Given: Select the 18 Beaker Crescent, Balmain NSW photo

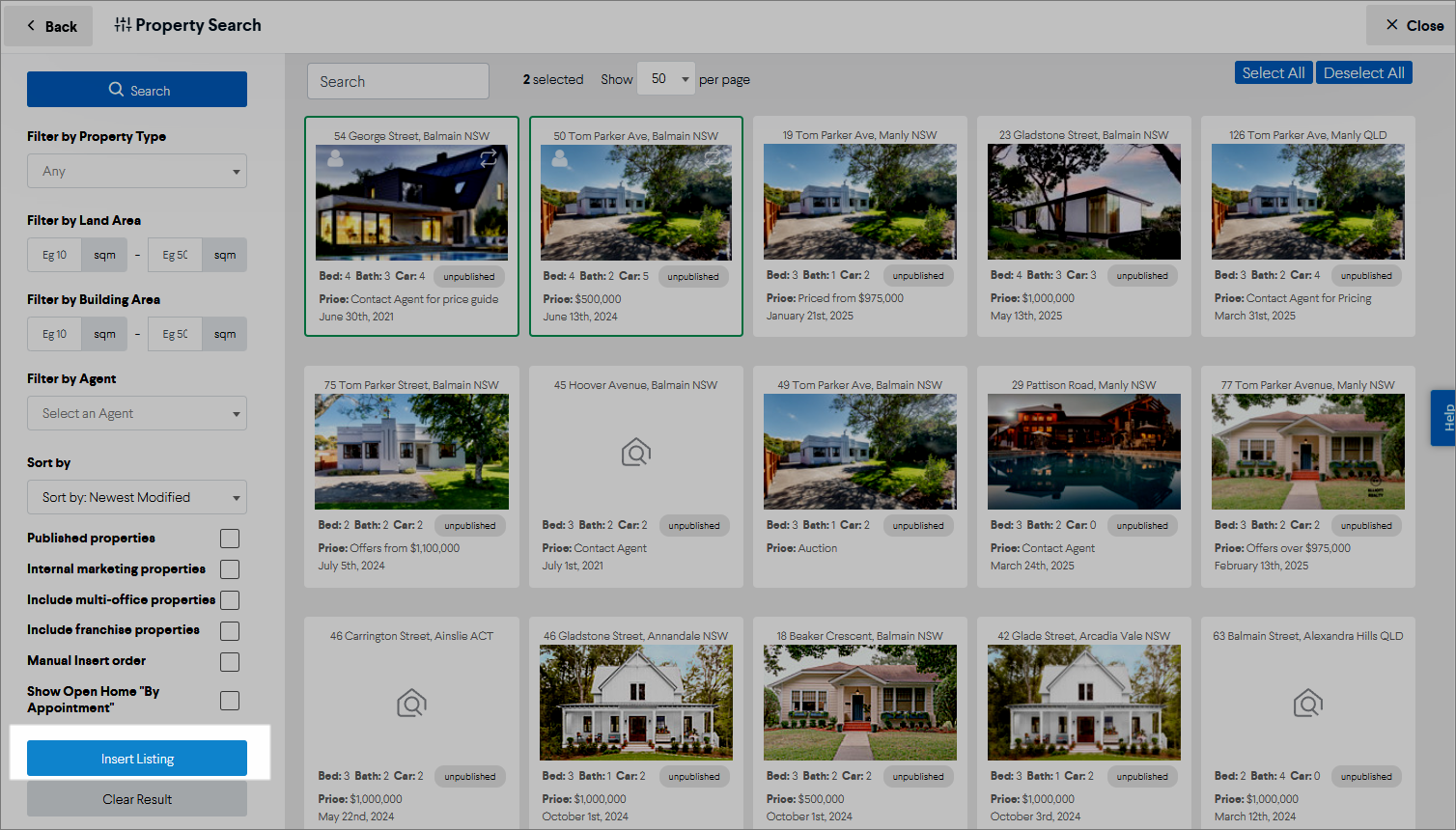Looking at the screenshot, I should (860, 703).
